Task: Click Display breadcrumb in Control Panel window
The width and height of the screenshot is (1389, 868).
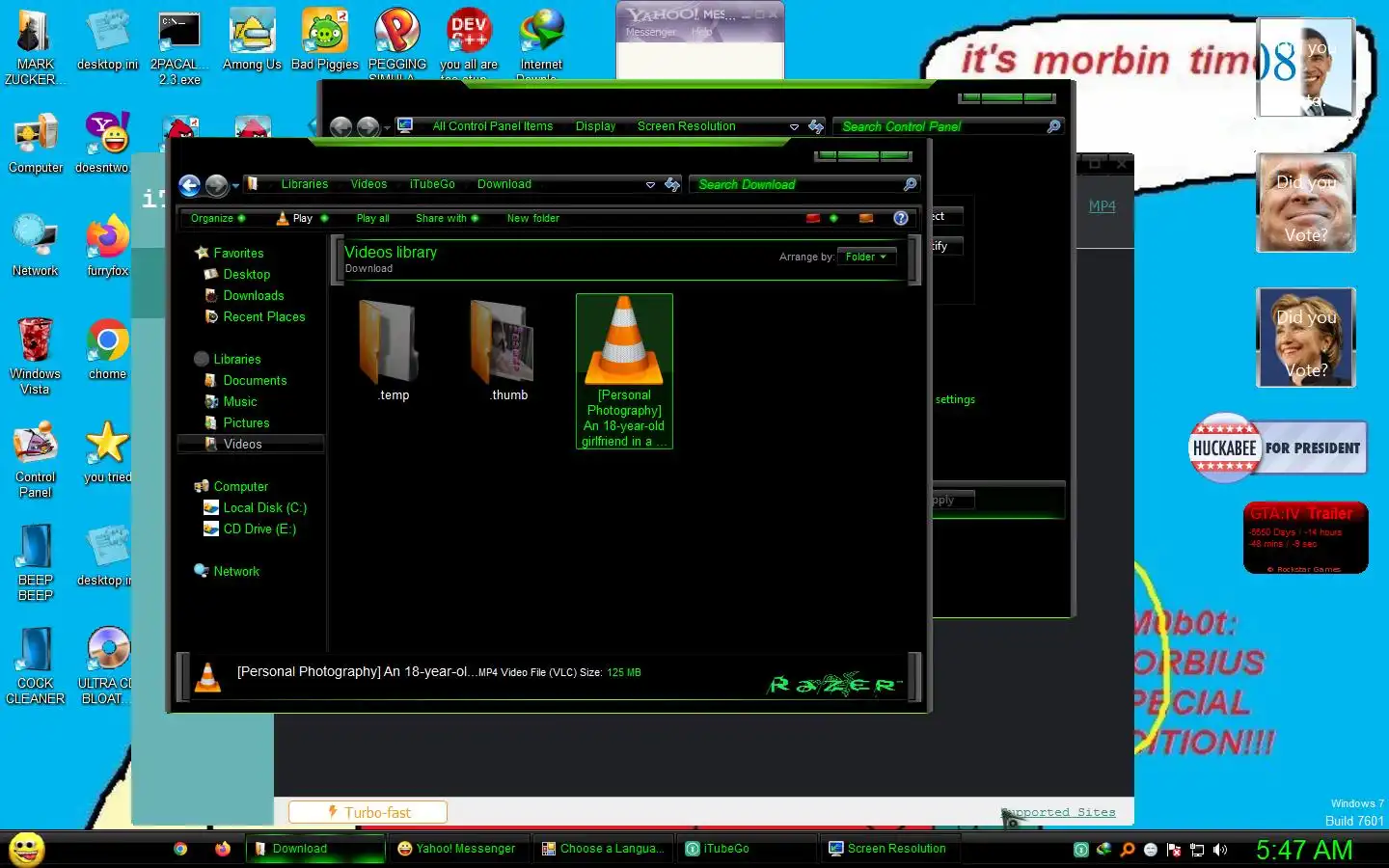Action: coord(595,126)
